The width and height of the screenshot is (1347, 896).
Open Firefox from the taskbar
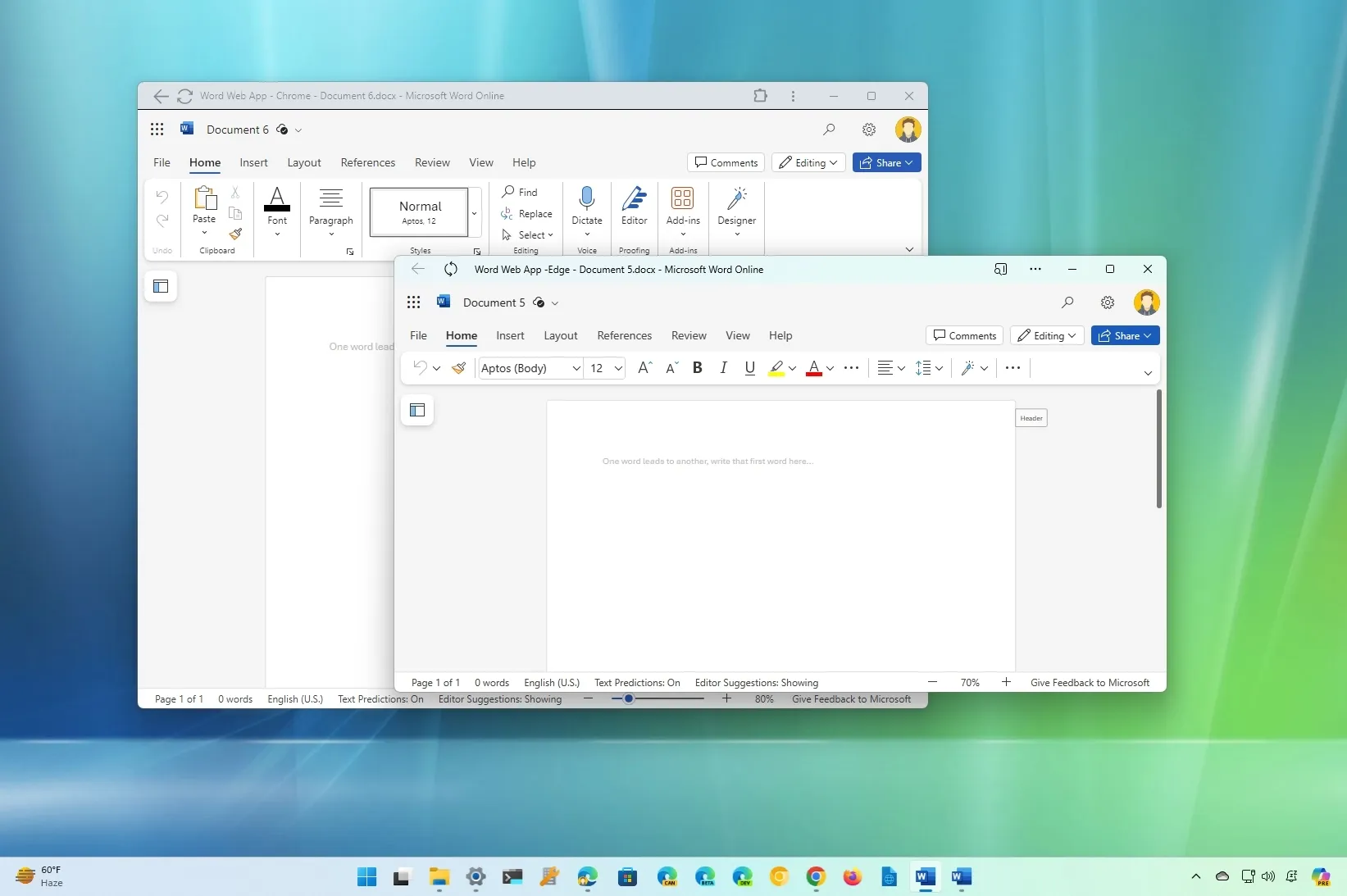(852, 878)
